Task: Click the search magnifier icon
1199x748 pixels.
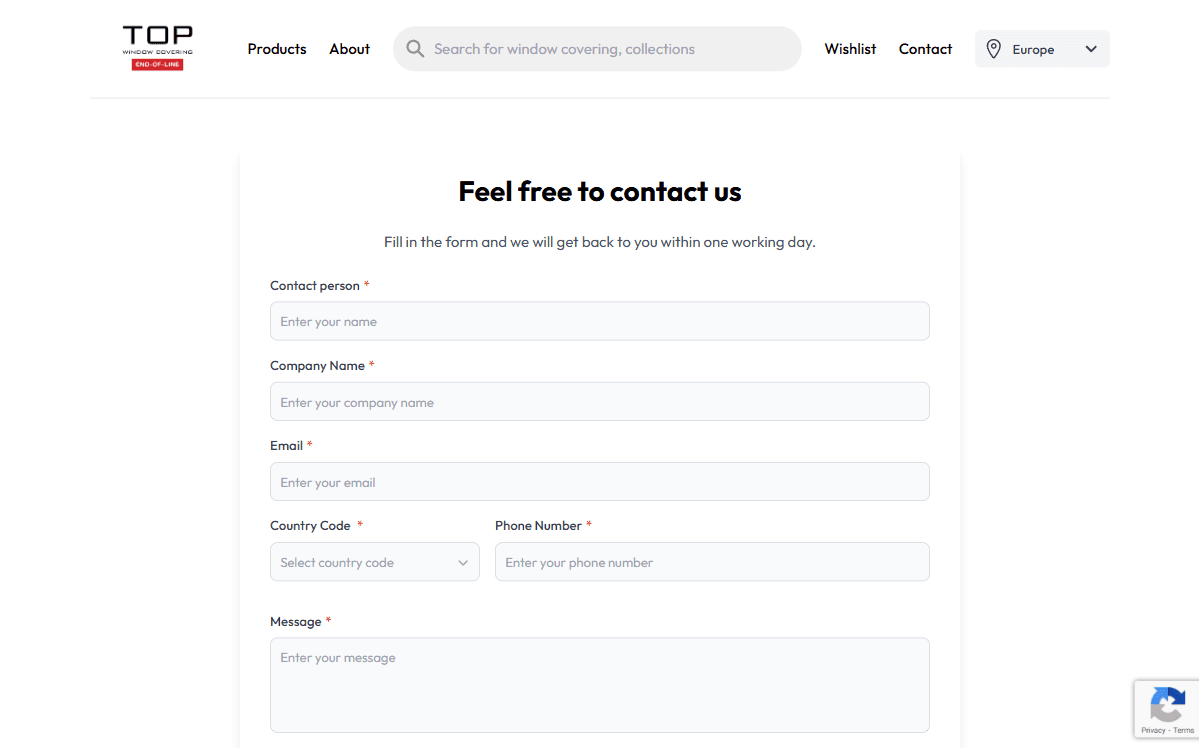Action: tap(415, 49)
